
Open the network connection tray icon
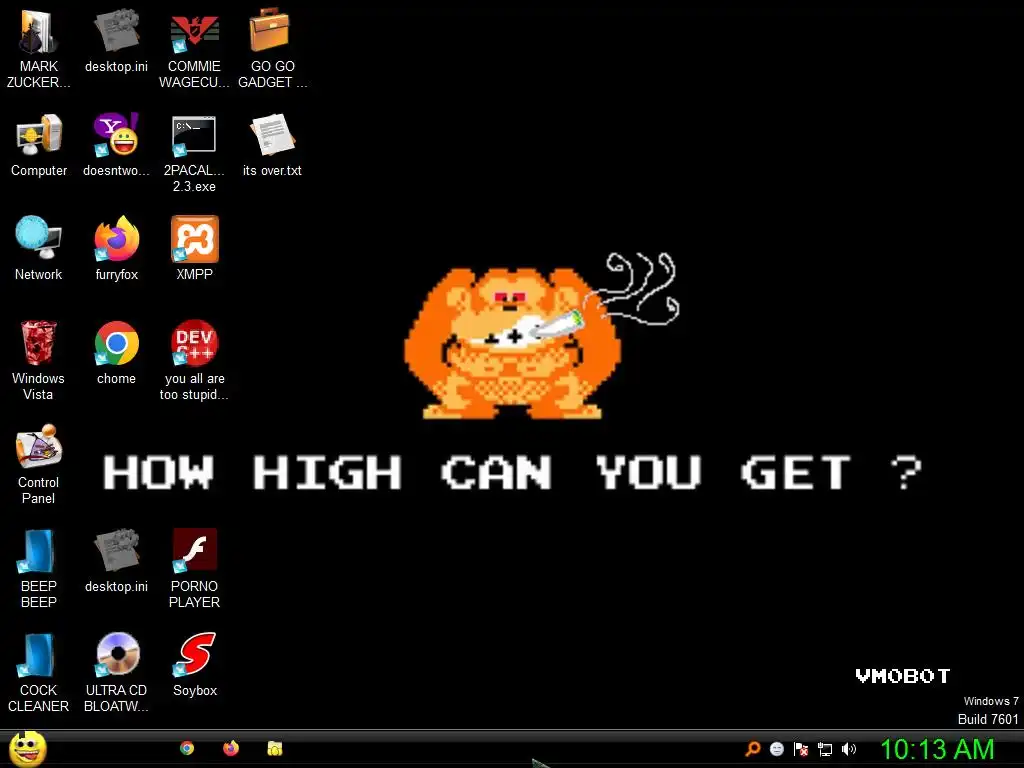(x=825, y=749)
